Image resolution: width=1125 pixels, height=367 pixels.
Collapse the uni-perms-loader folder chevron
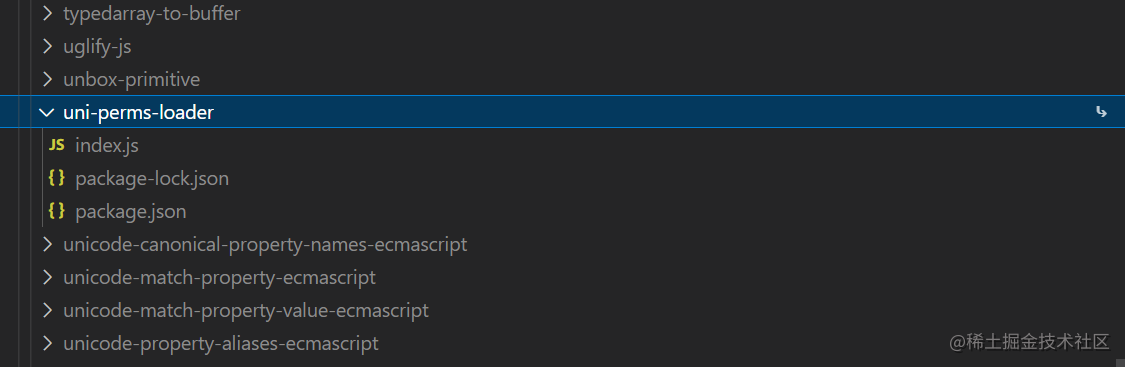click(x=47, y=113)
